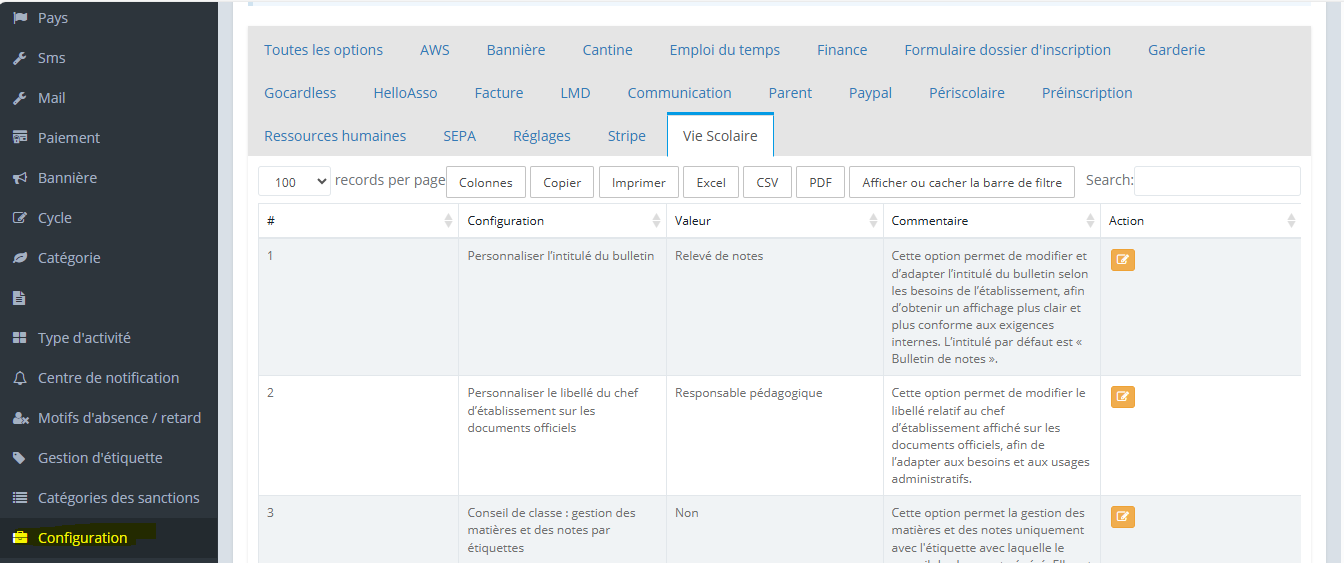
Task: Click the edit icon for row 2
Action: coord(1122,397)
